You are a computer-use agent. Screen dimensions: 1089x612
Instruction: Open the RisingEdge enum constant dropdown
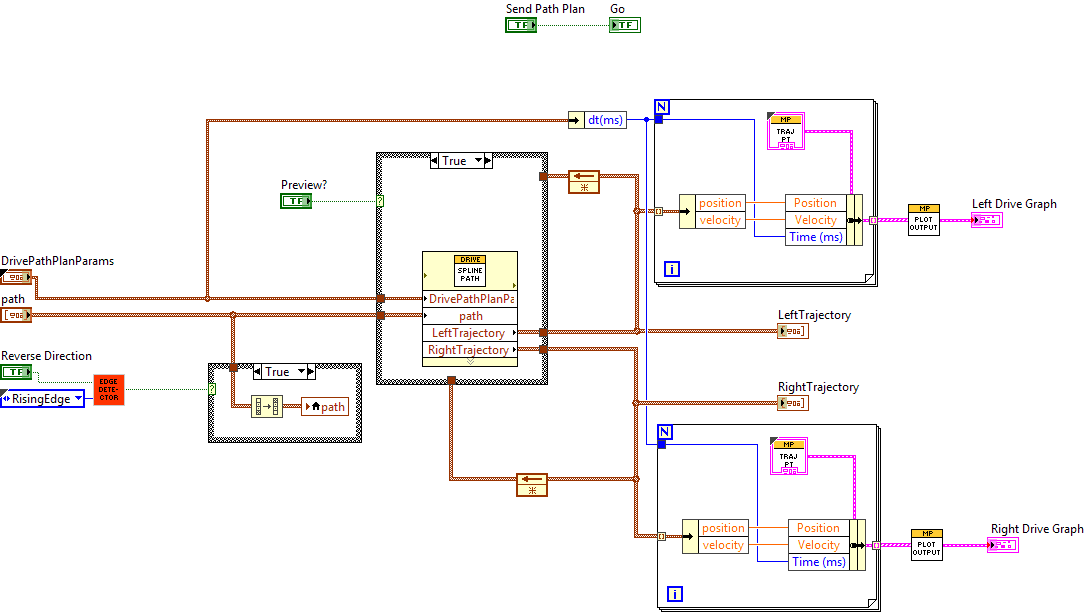[x=78, y=398]
